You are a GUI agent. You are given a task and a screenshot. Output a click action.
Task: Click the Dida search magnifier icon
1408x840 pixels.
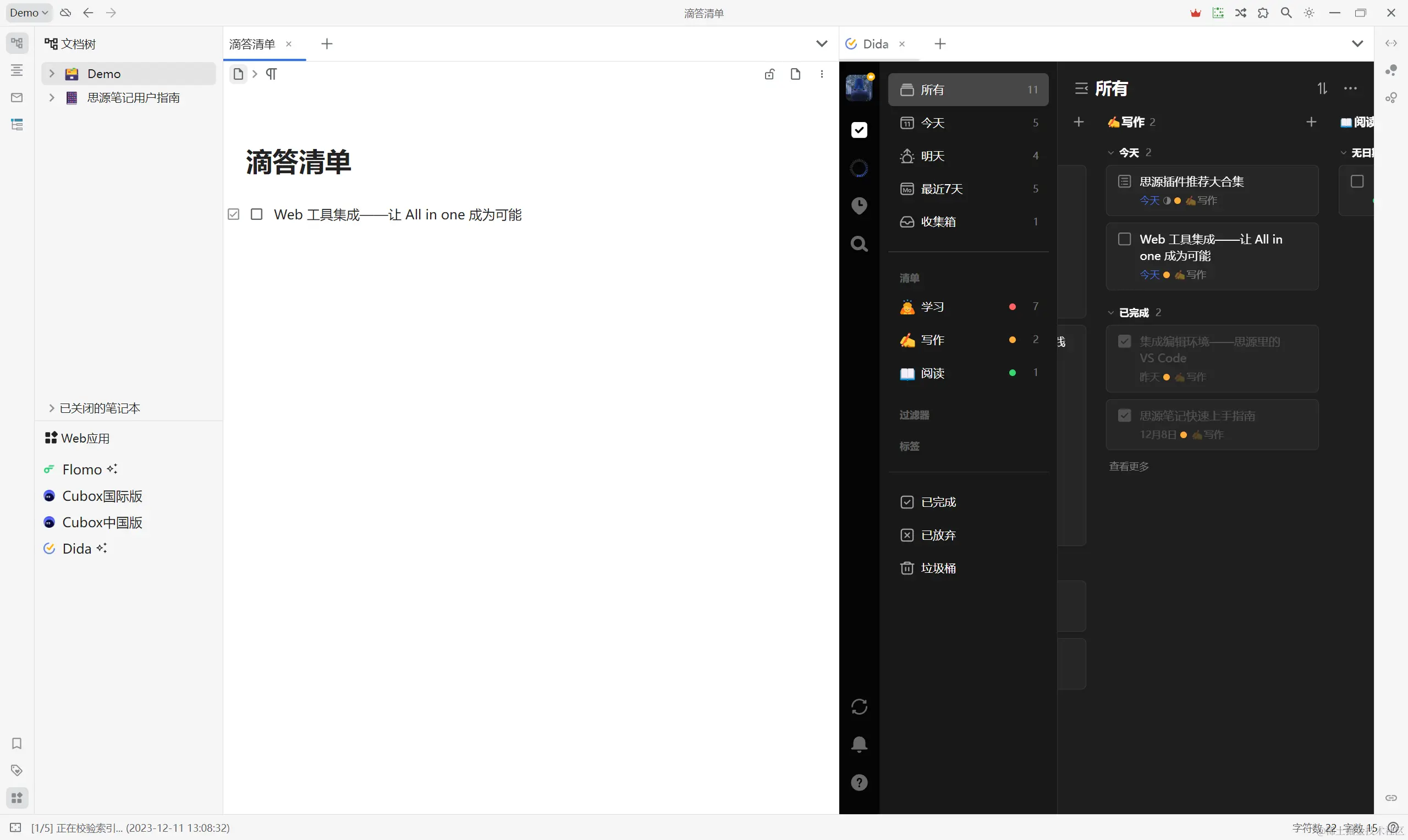click(859, 244)
